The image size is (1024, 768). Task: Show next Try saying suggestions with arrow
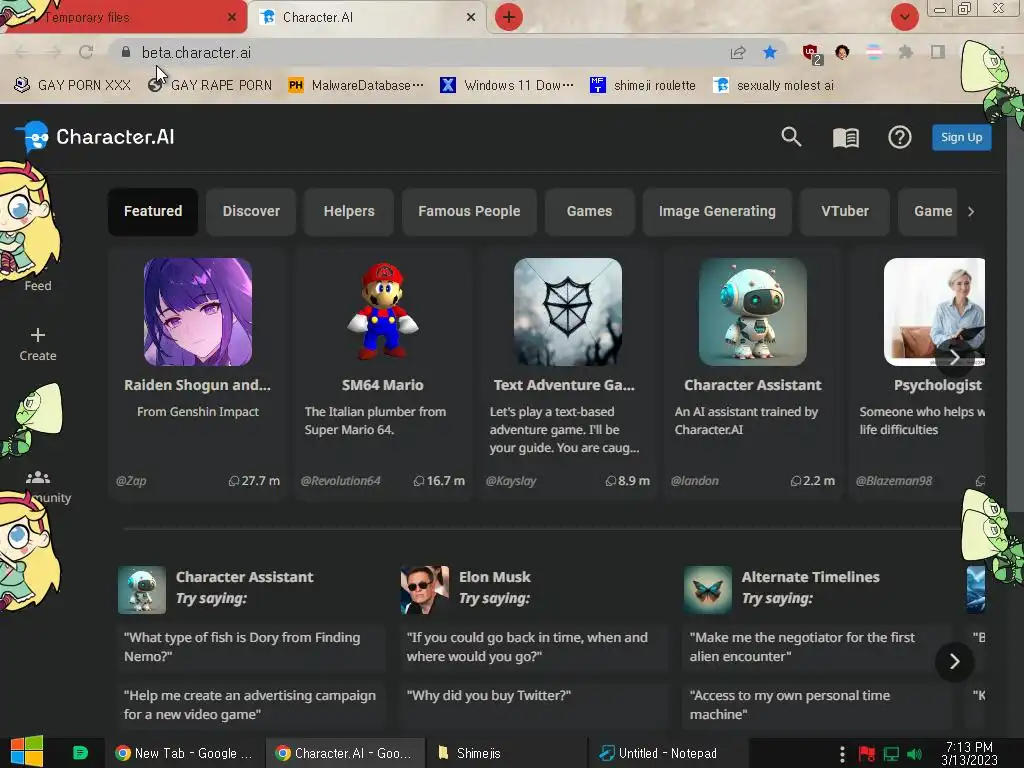coord(954,662)
